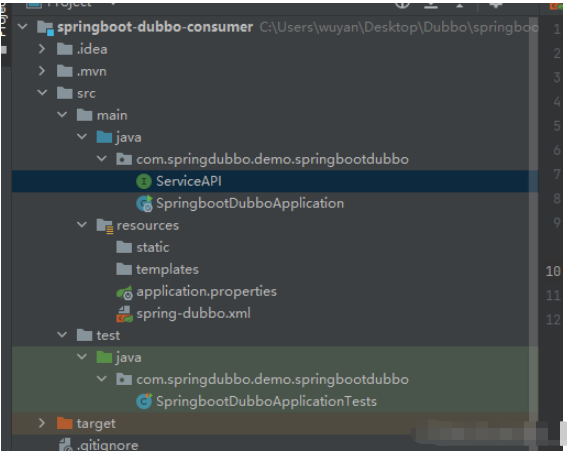Click the .mvn folder label

(x=91, y=72)
